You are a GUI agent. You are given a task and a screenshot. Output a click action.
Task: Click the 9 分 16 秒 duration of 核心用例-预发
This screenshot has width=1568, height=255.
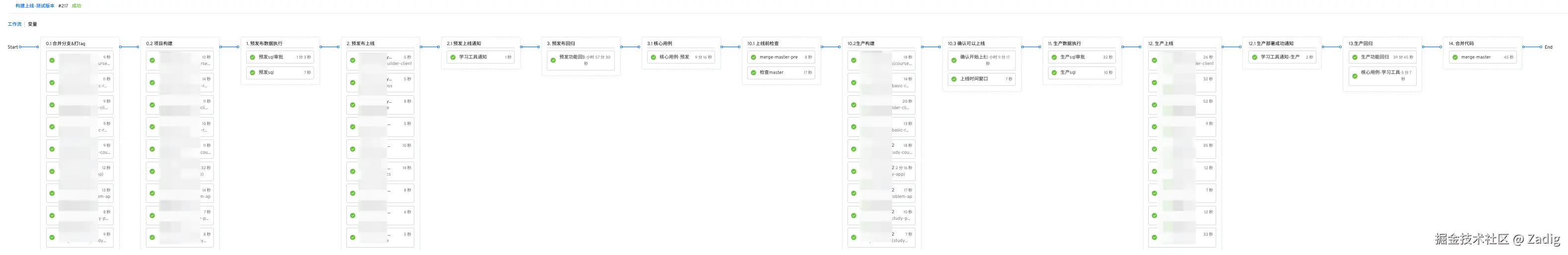tap(703, 57)
